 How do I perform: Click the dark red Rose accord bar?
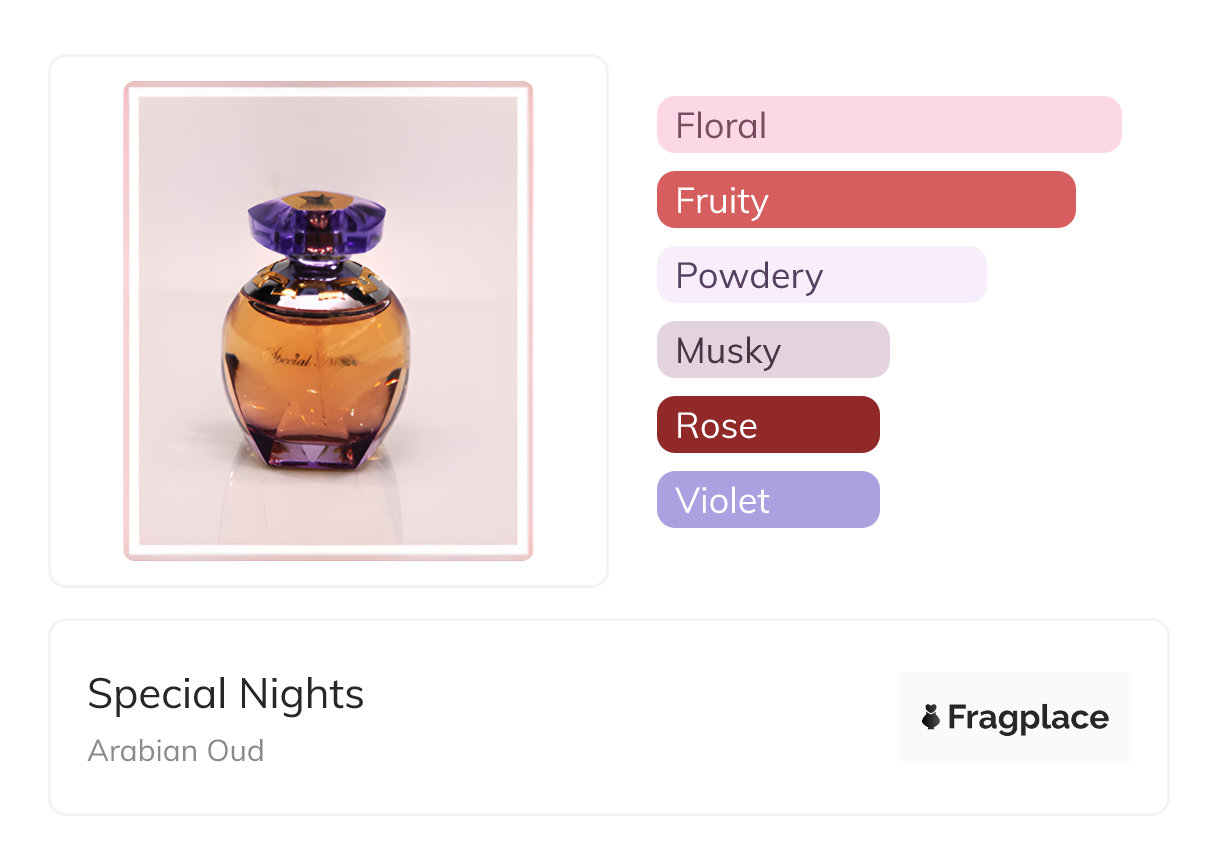coord(767,425)
